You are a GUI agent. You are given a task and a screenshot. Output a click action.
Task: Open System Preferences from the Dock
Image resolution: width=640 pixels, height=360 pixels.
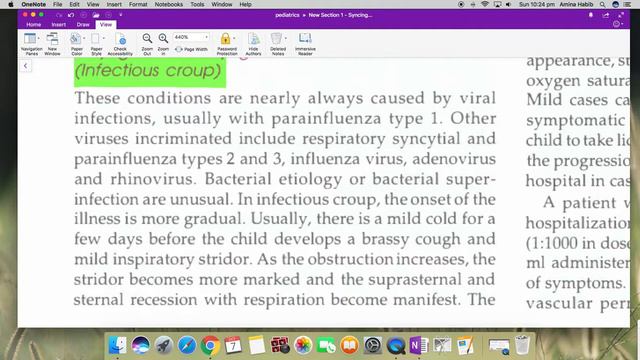click(373, 345)
